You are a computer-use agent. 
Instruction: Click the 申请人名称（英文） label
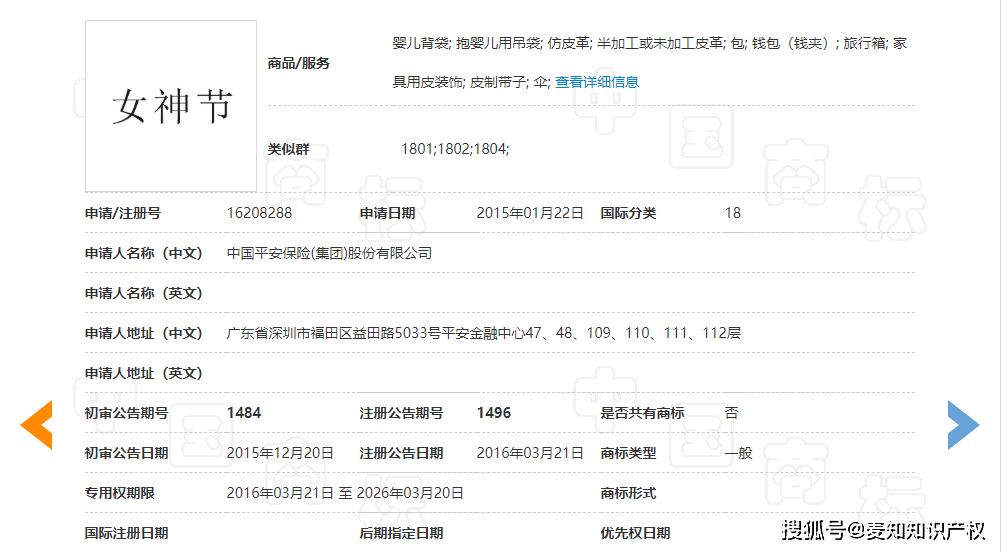144,293
